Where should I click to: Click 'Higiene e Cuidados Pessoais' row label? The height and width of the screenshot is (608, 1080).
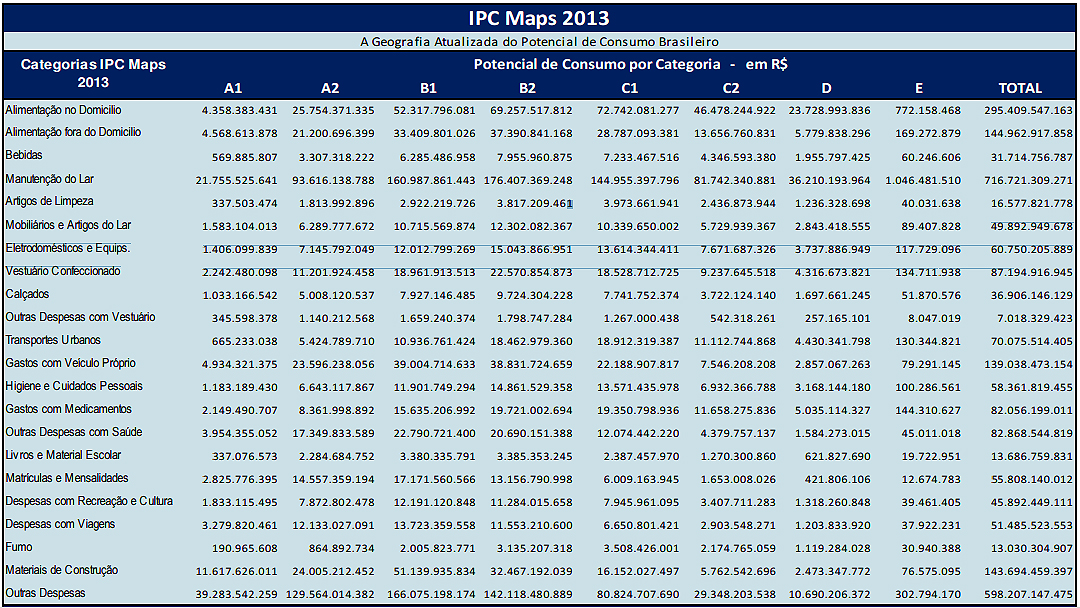click(x=74, y=386)
